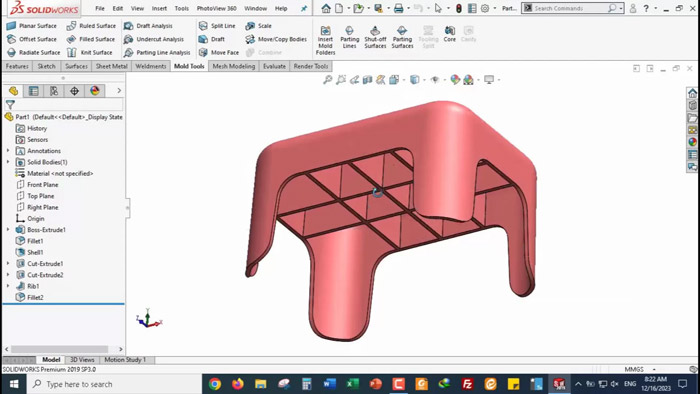
Task: Expand the Cut-Extrude1 feature
Action: click(x=8, y=264)
